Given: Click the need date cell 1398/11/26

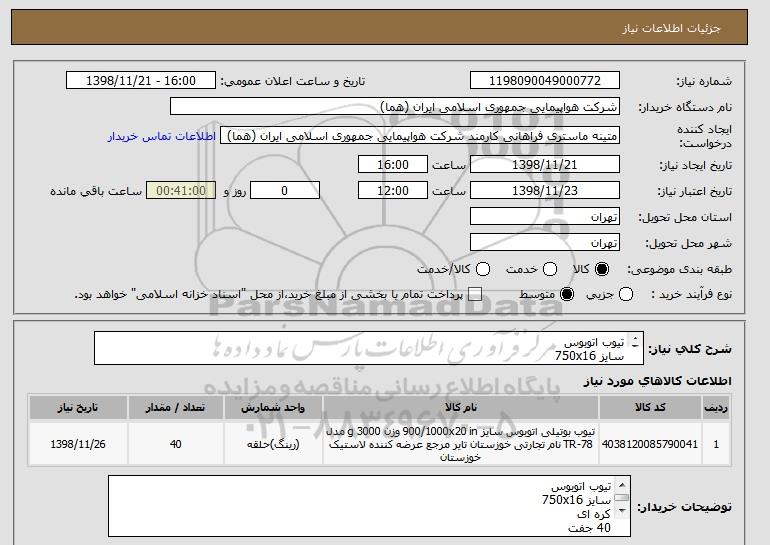Looking at the screenshot, I should pos(78,444).
